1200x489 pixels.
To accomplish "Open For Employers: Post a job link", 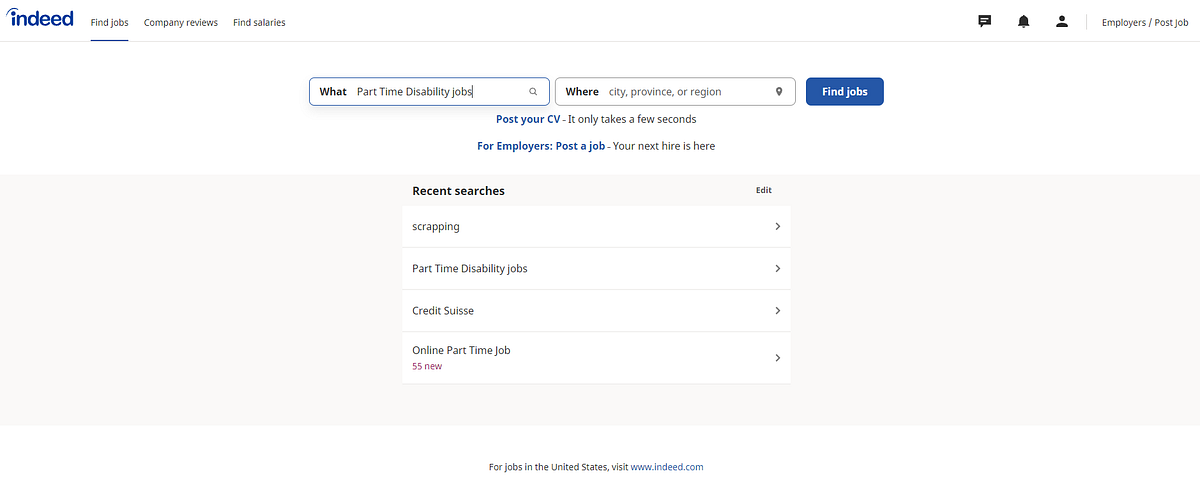I will 541,146.
